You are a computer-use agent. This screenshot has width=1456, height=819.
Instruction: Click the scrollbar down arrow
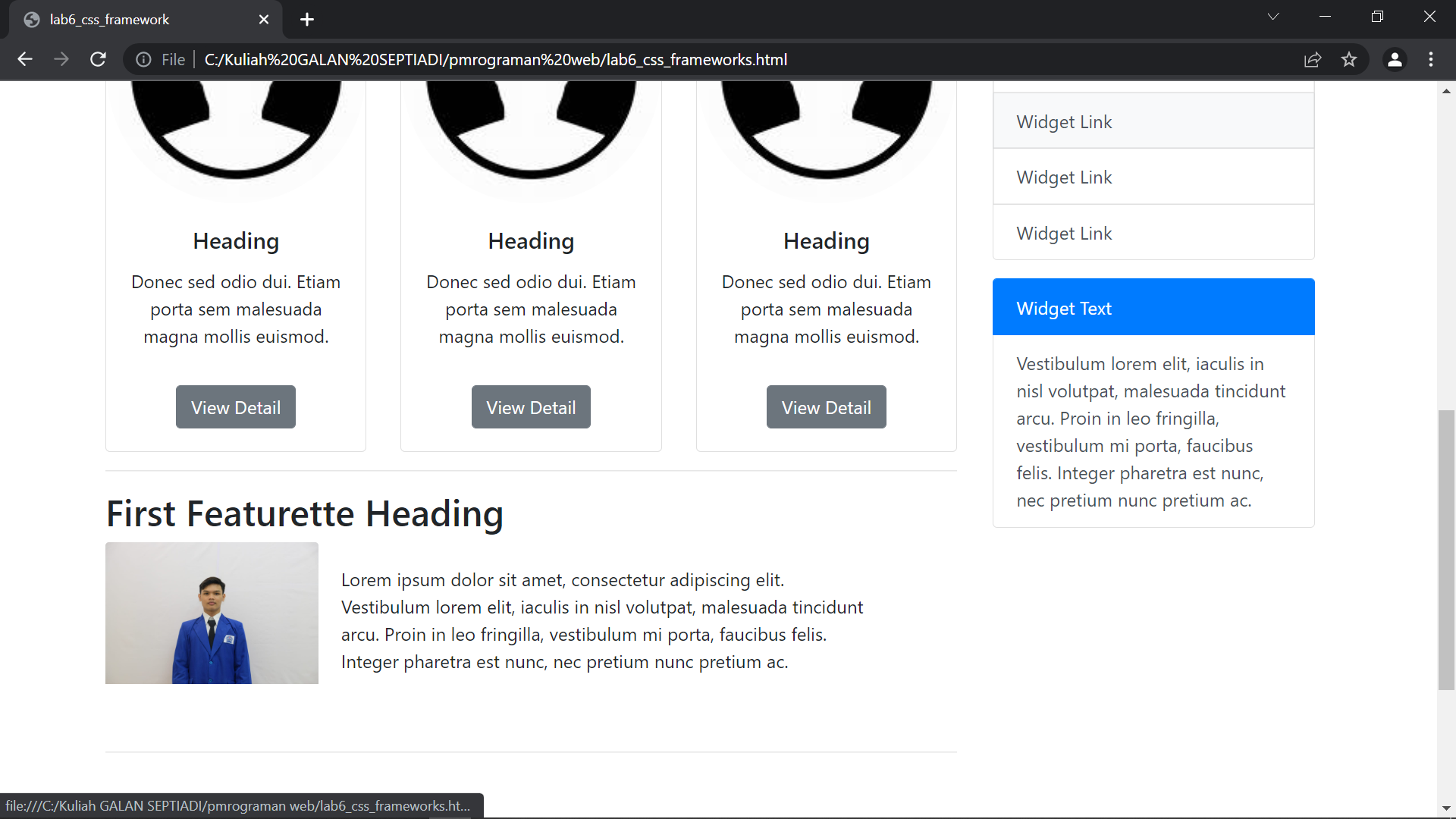point(1447,806)
